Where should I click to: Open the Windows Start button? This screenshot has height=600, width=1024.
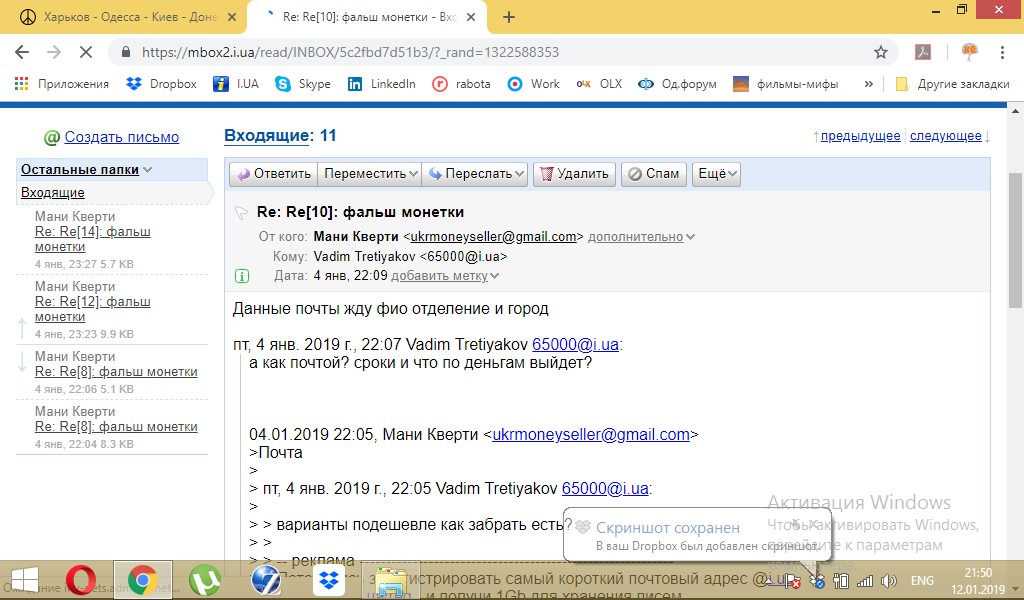[x=25, y=580]
